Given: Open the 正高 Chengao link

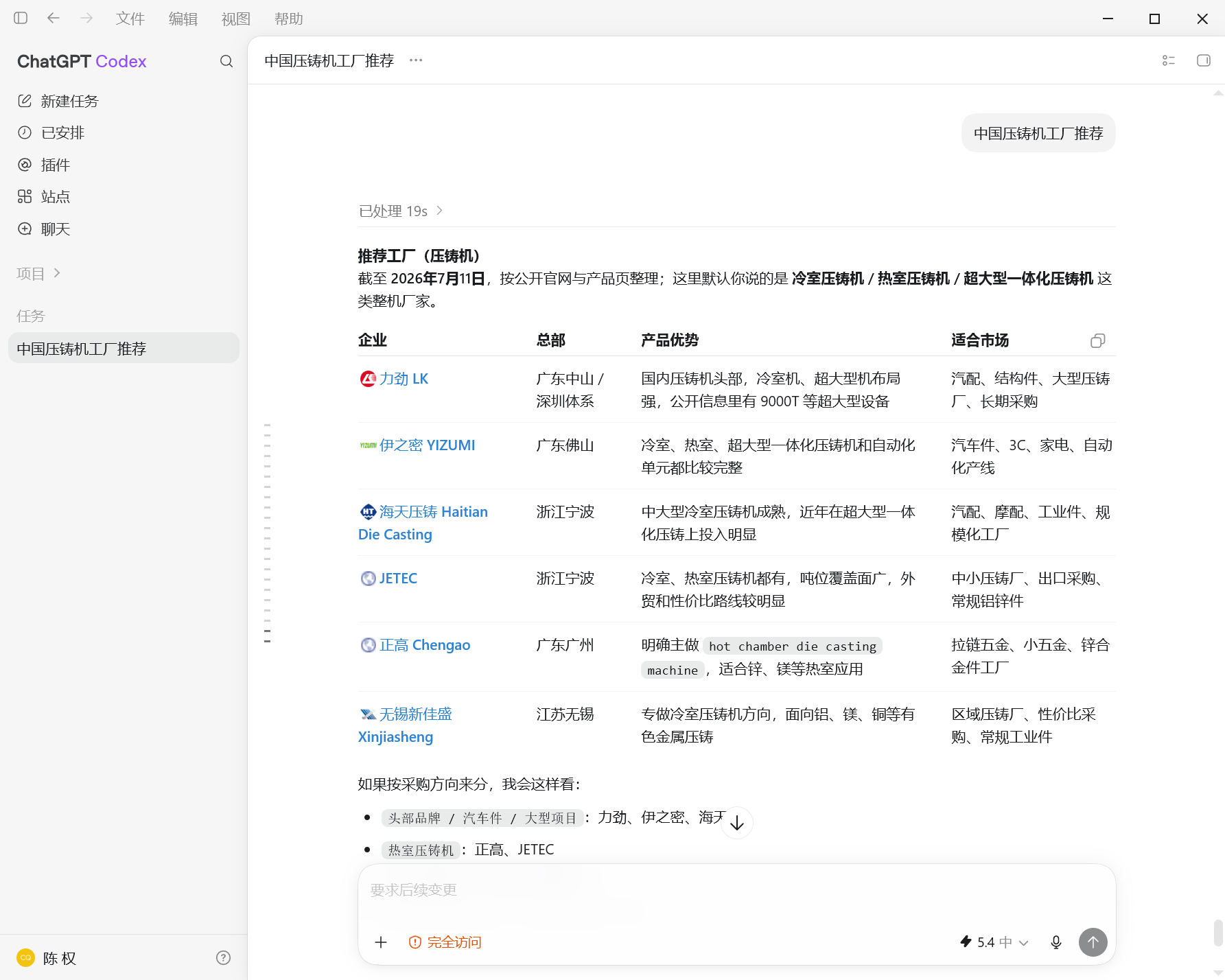Looking at the screenshot, I should click(x=425, y=644).
